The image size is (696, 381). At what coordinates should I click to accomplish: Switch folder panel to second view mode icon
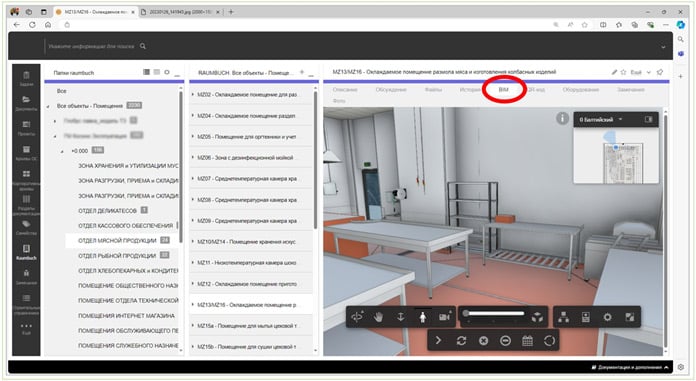[157, 72]
